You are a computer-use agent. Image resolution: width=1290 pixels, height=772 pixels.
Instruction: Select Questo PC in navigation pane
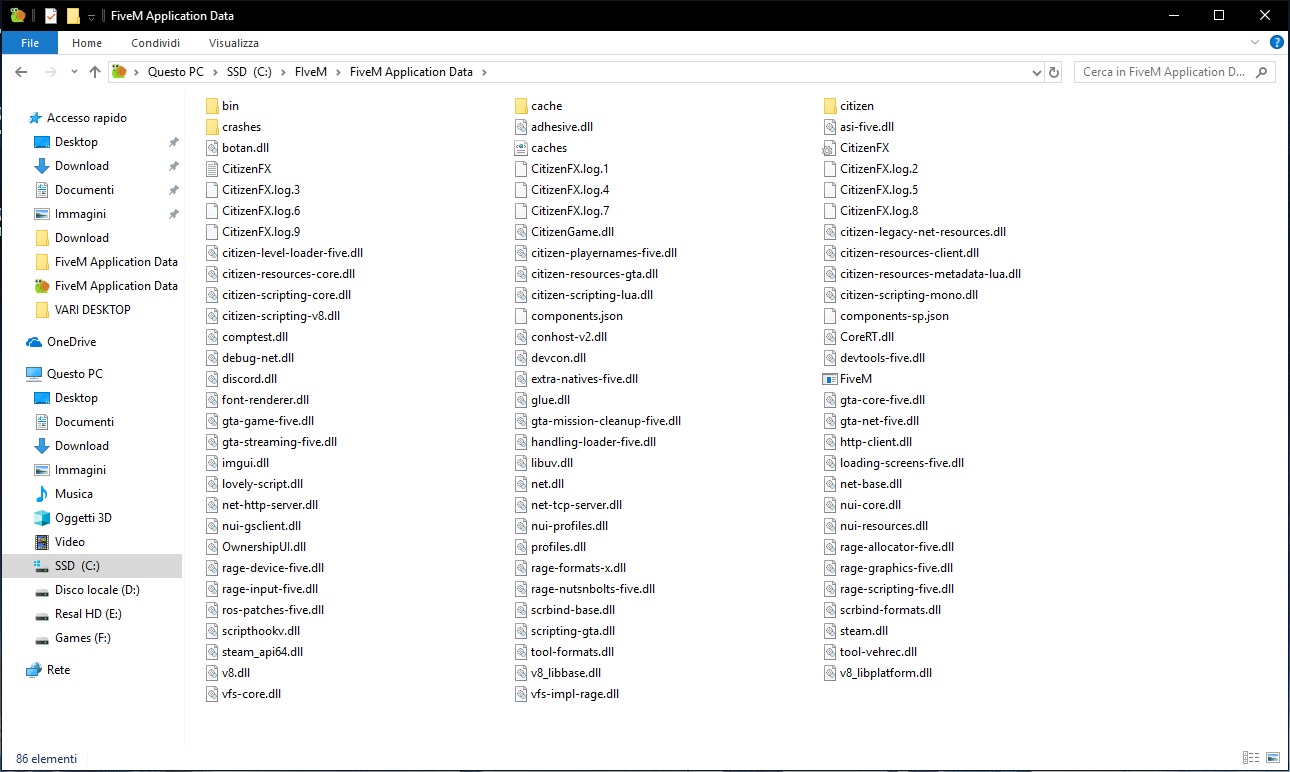64,374
